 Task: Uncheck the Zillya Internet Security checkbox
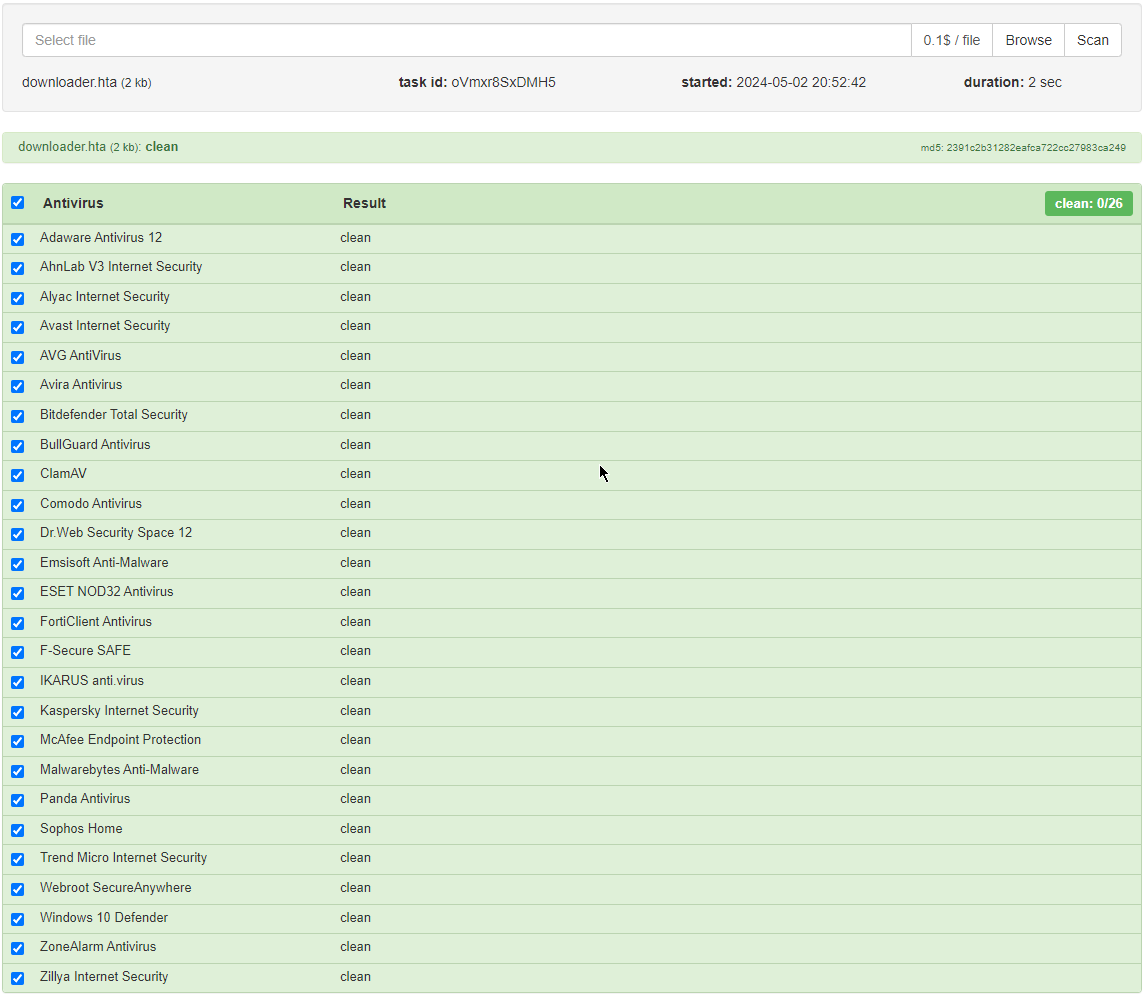(x=17, y=978)
